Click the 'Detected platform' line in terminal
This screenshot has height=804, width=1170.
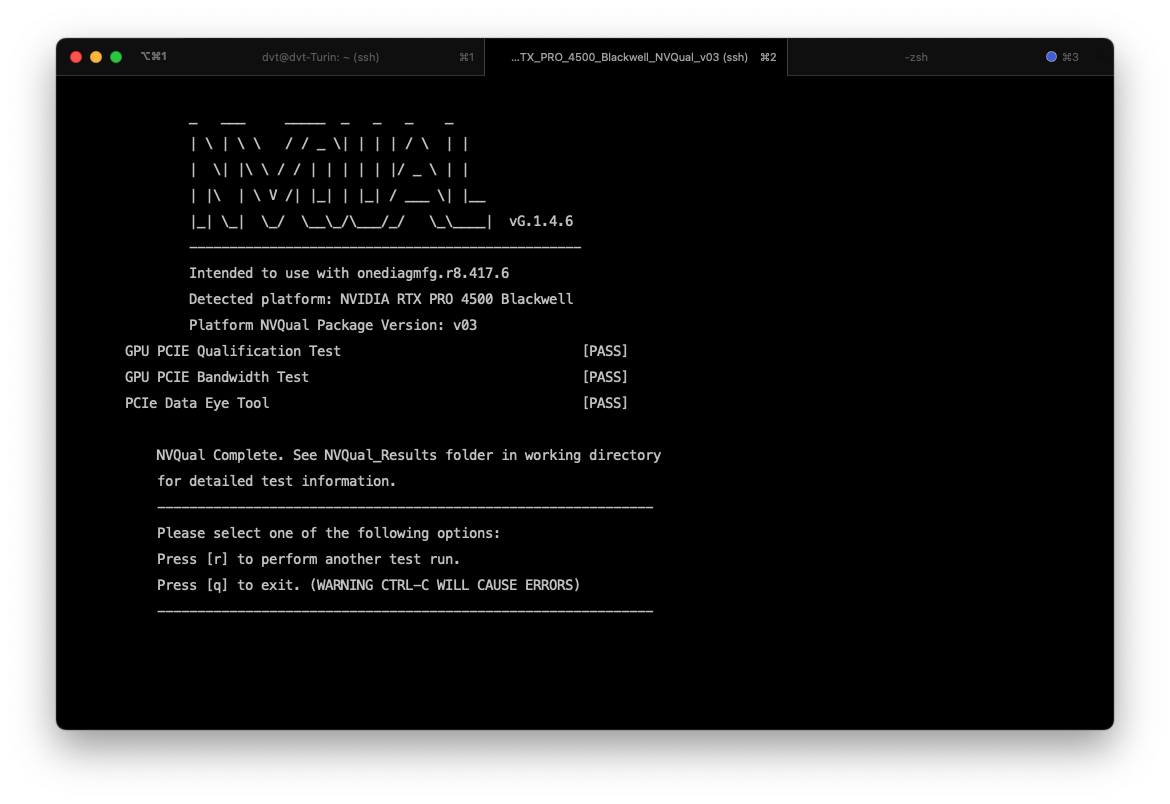click(380, 299)
